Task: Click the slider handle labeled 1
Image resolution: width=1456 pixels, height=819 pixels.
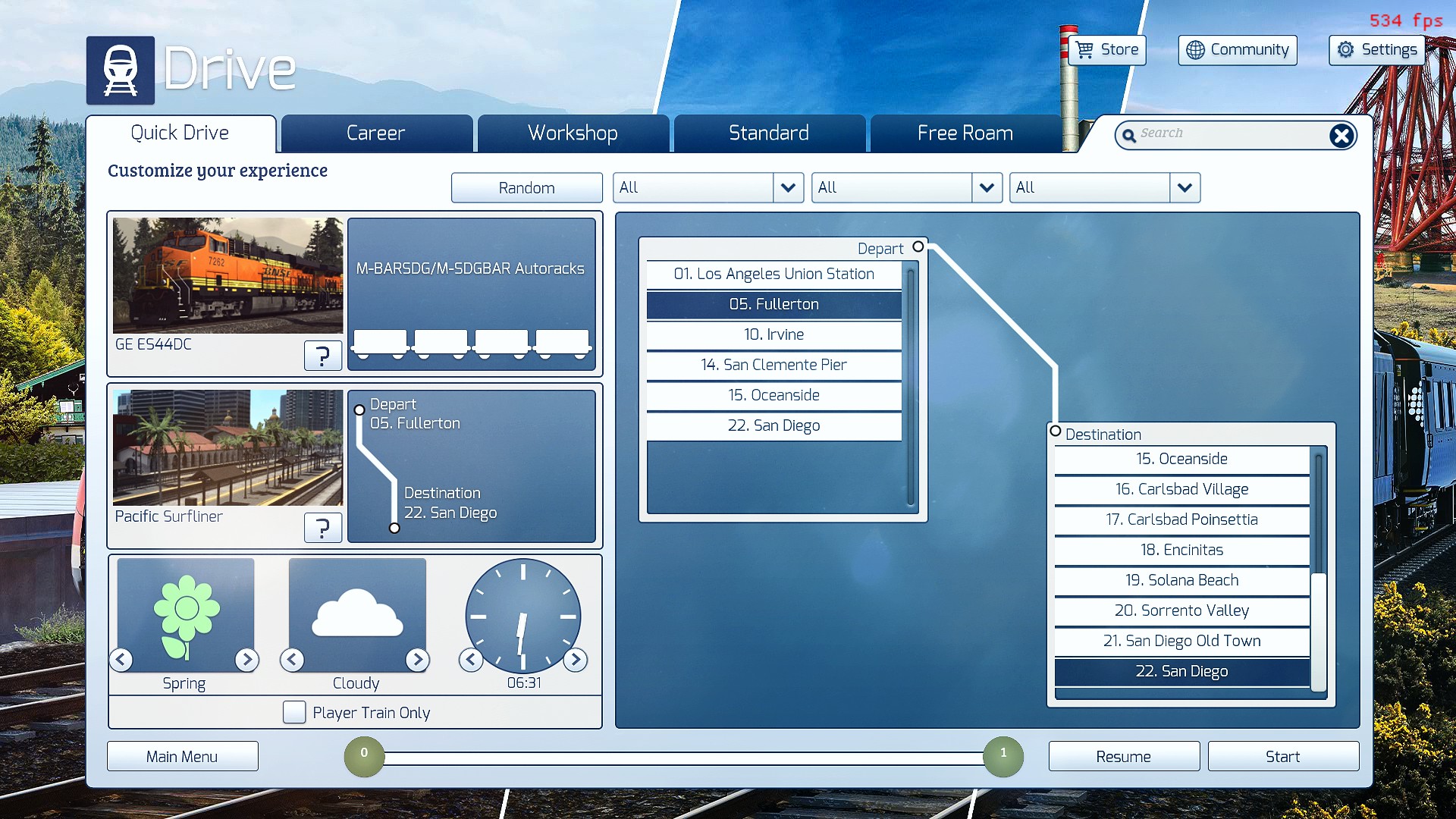Action: [x=1003, y=756]
